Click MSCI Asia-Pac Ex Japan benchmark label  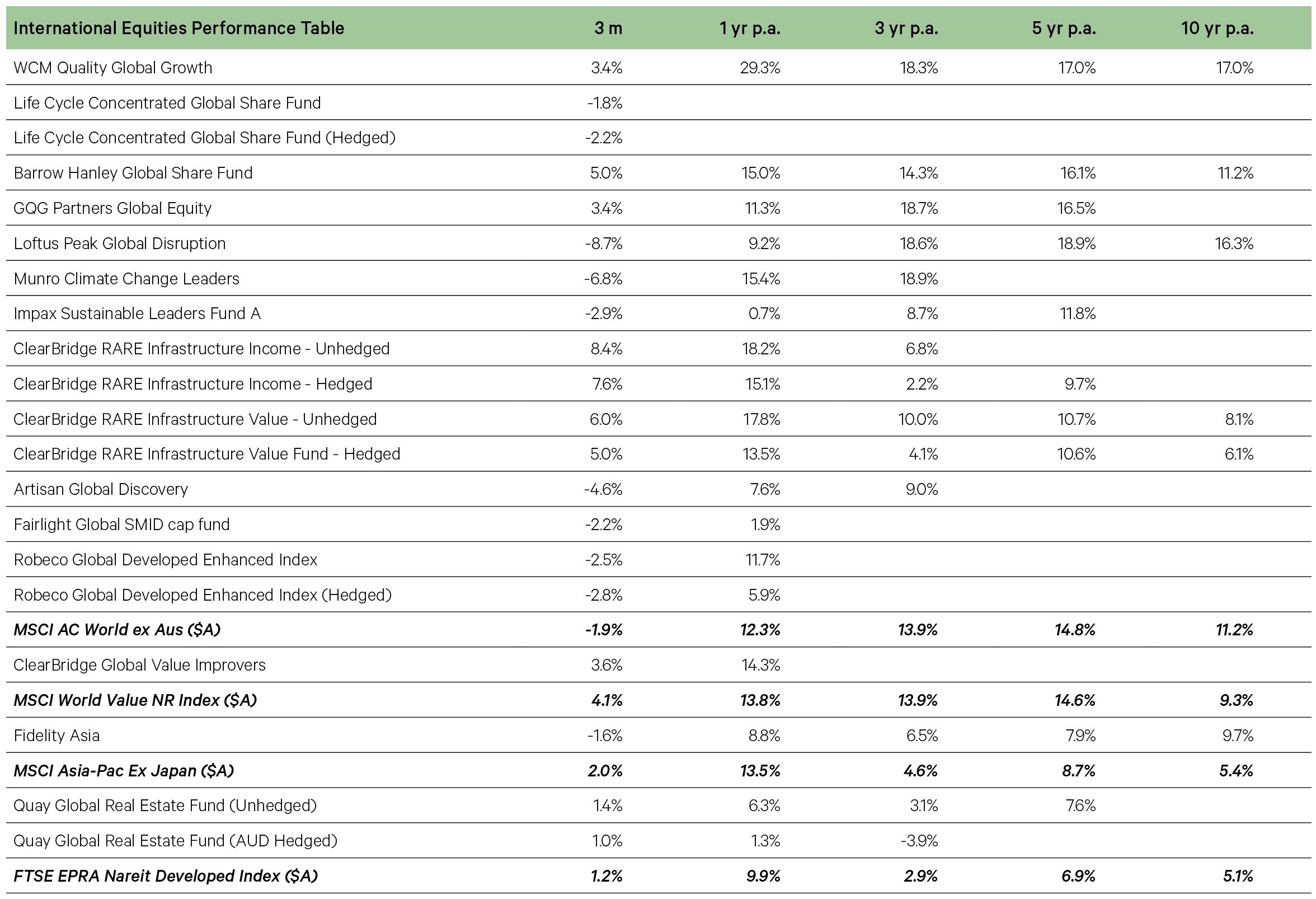click(x=124, y=770)
